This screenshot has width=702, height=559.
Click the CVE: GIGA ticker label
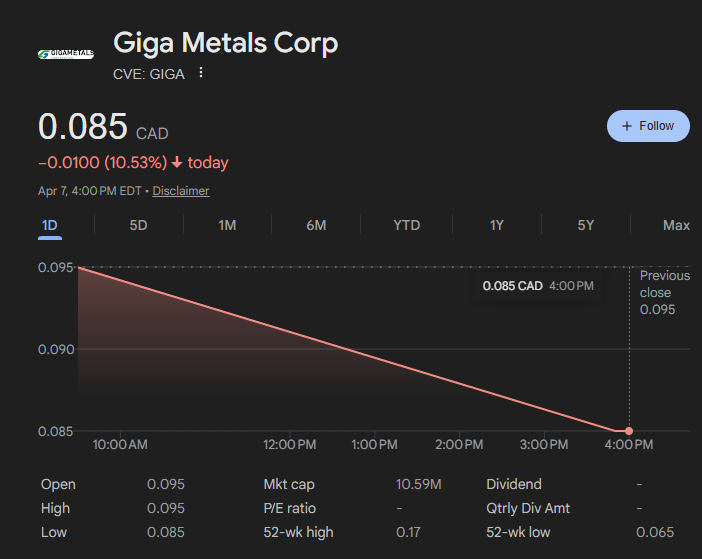149,73
